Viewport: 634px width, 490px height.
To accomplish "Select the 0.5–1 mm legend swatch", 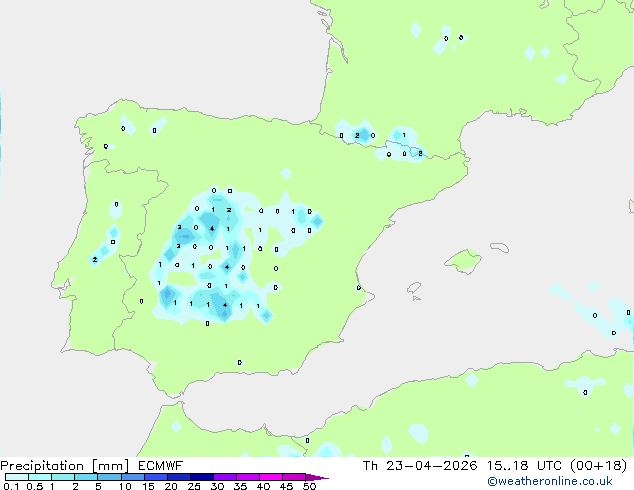I will [40, 477].
